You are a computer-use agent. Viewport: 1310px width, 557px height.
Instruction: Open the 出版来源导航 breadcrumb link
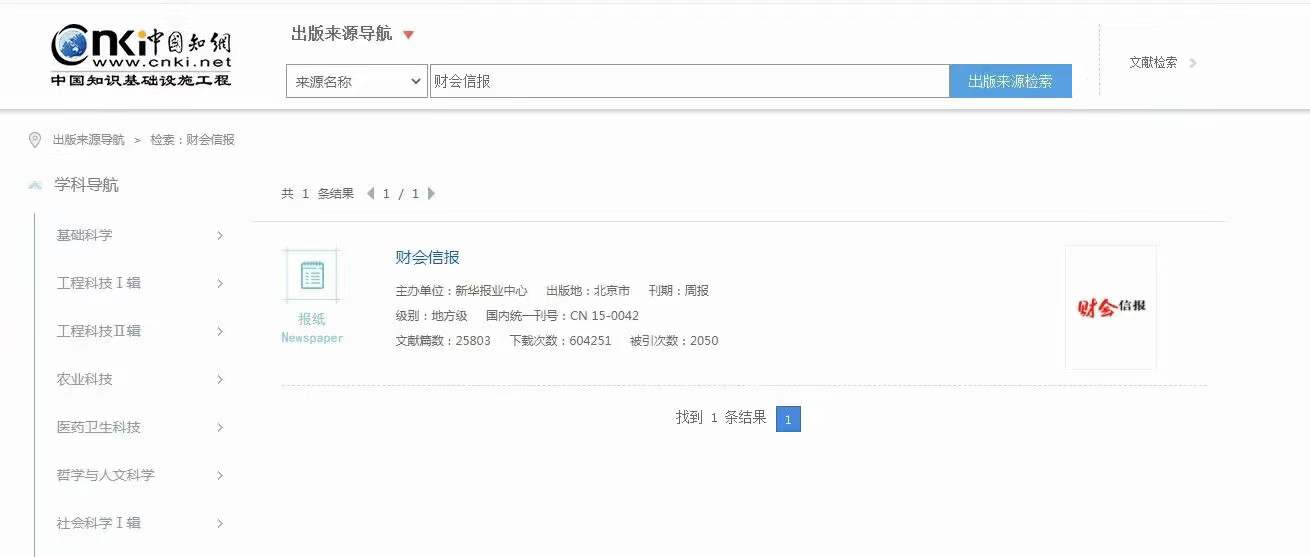coord(89,140)
